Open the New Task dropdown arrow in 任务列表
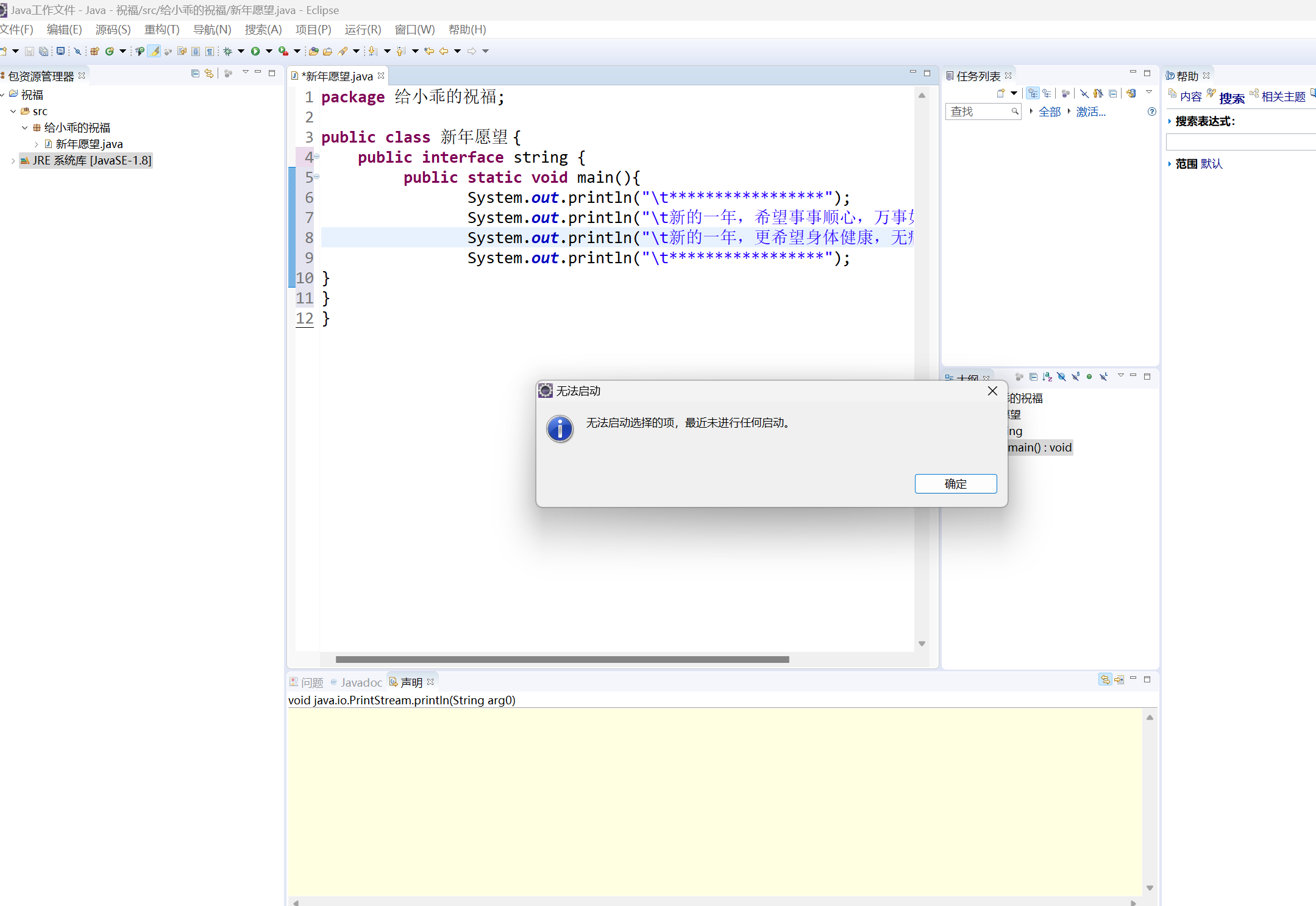1316x906 pixels. (1014, 93)
